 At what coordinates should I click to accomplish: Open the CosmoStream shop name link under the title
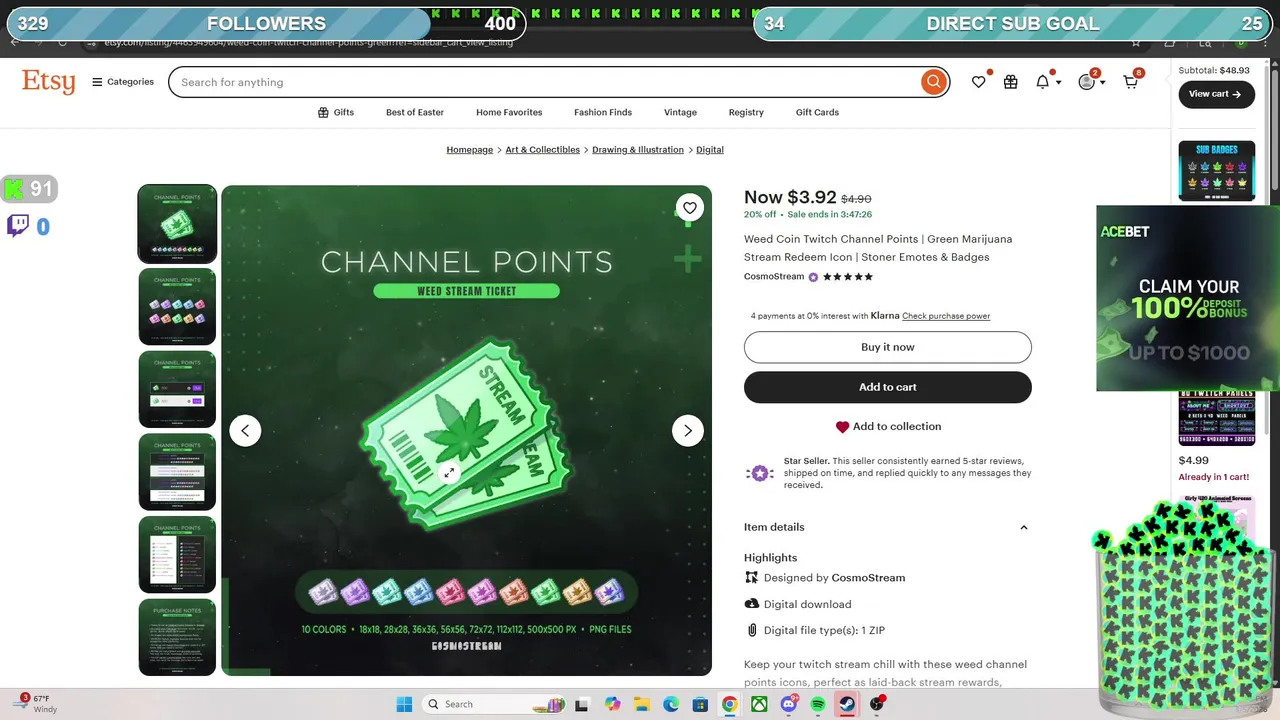[774, 277]
